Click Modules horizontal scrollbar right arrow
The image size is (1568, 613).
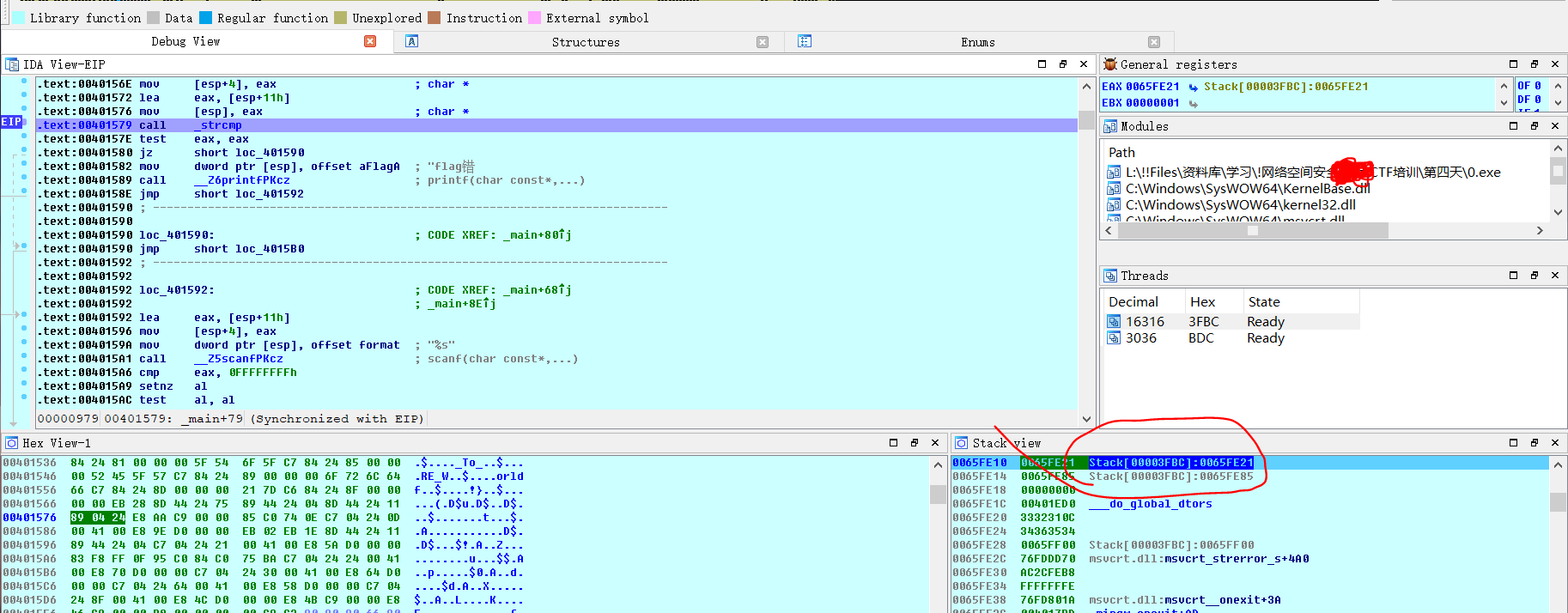point(1540,230)
